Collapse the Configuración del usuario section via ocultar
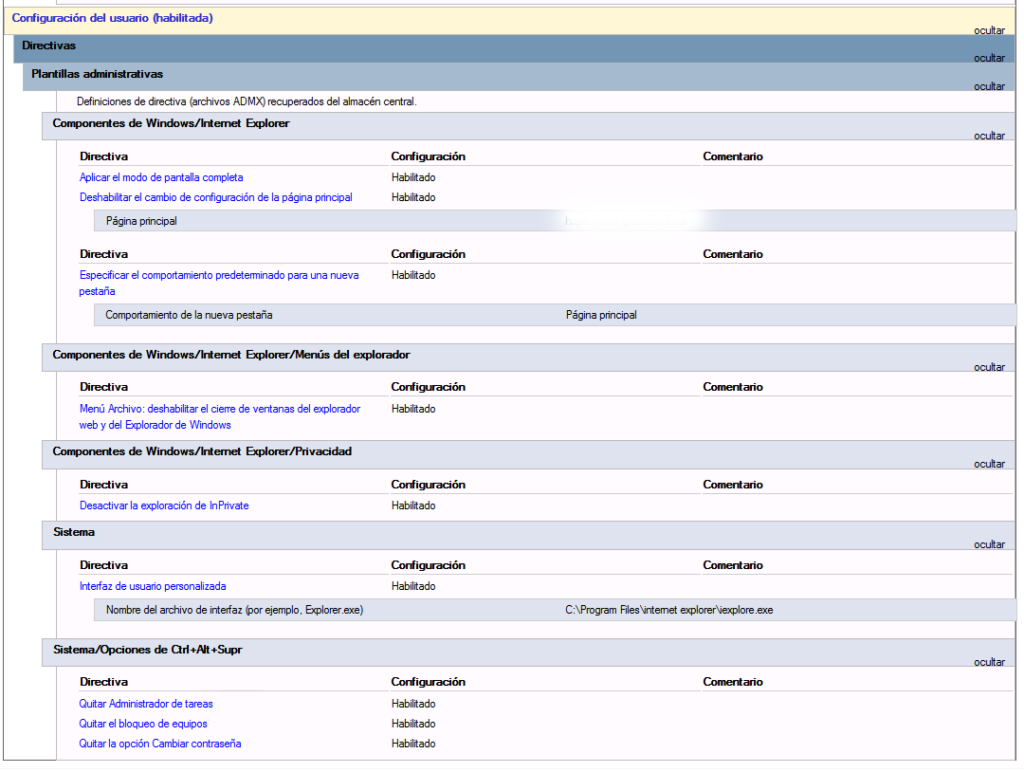Viewport: 1024px width, 772px height. [x=988, y=30]
